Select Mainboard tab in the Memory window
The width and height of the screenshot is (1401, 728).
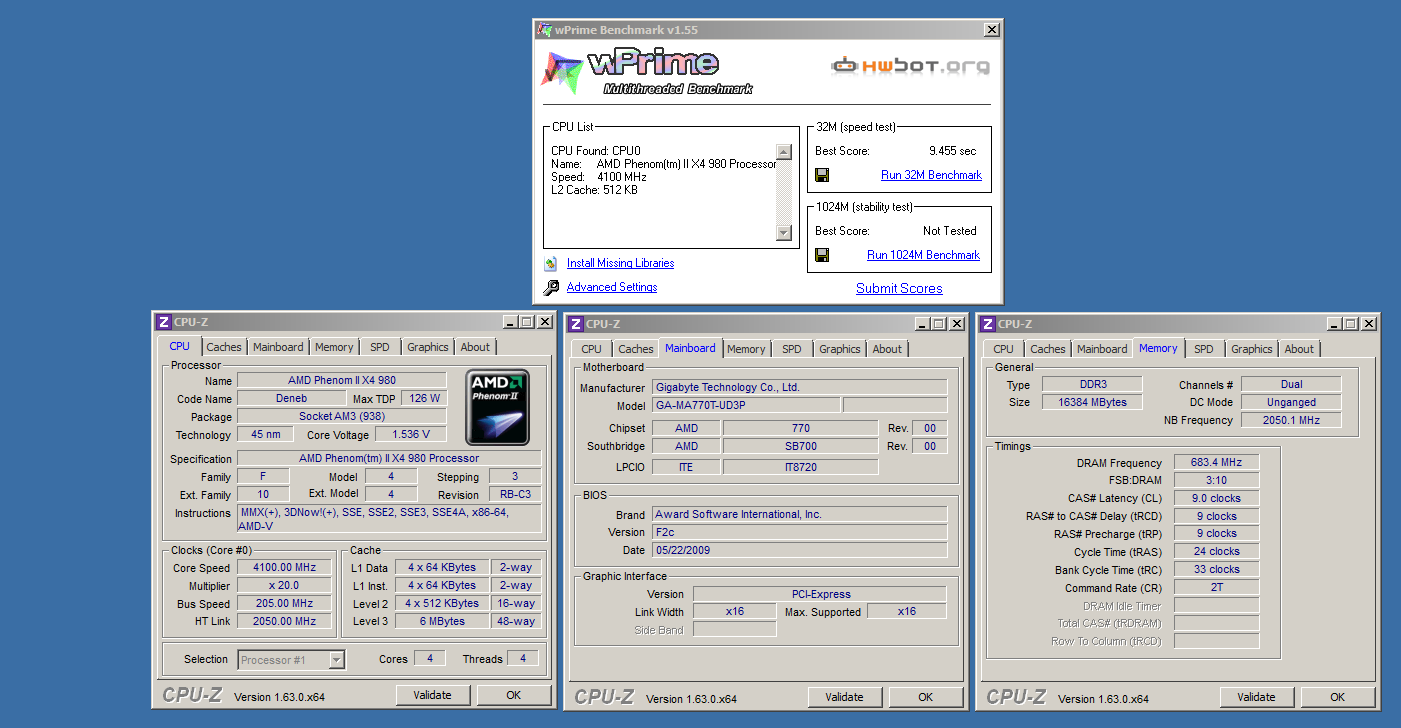[x=1102, y=349]
